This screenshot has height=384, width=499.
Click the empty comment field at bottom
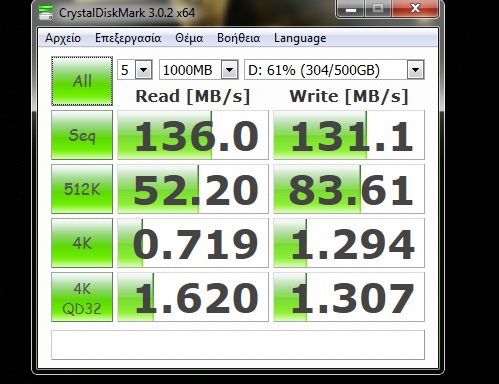238,345
